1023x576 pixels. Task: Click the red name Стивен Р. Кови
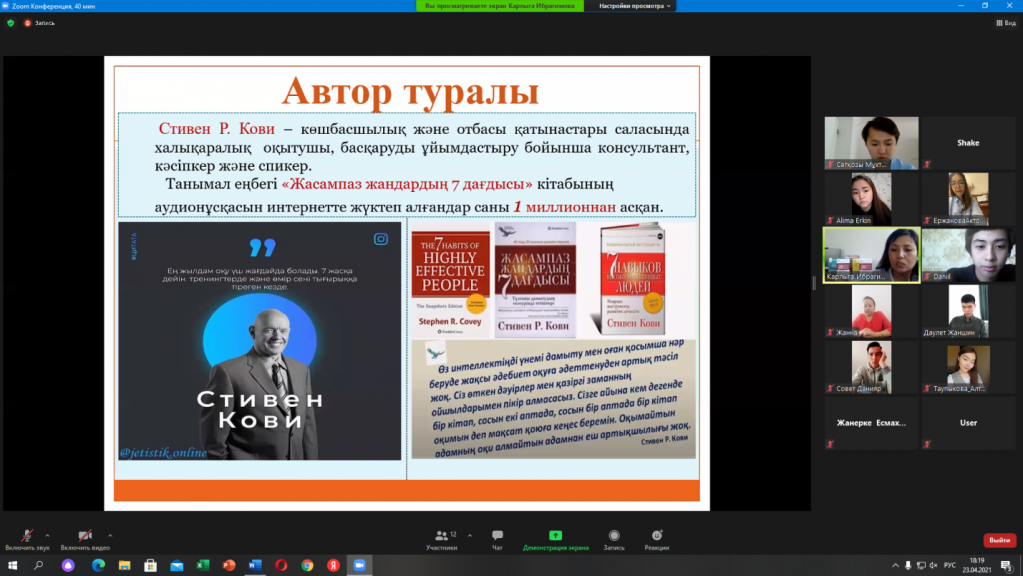coord(217,129)
